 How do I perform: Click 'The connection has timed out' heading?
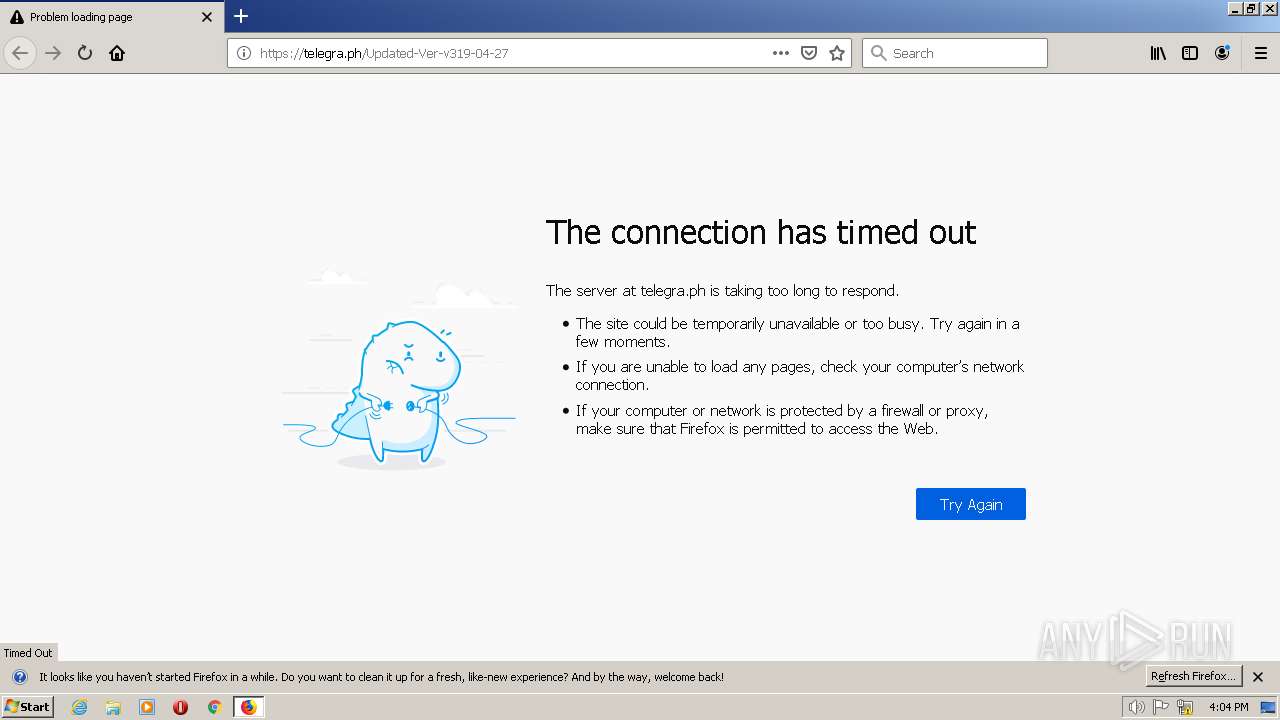(x=761, y=232)
